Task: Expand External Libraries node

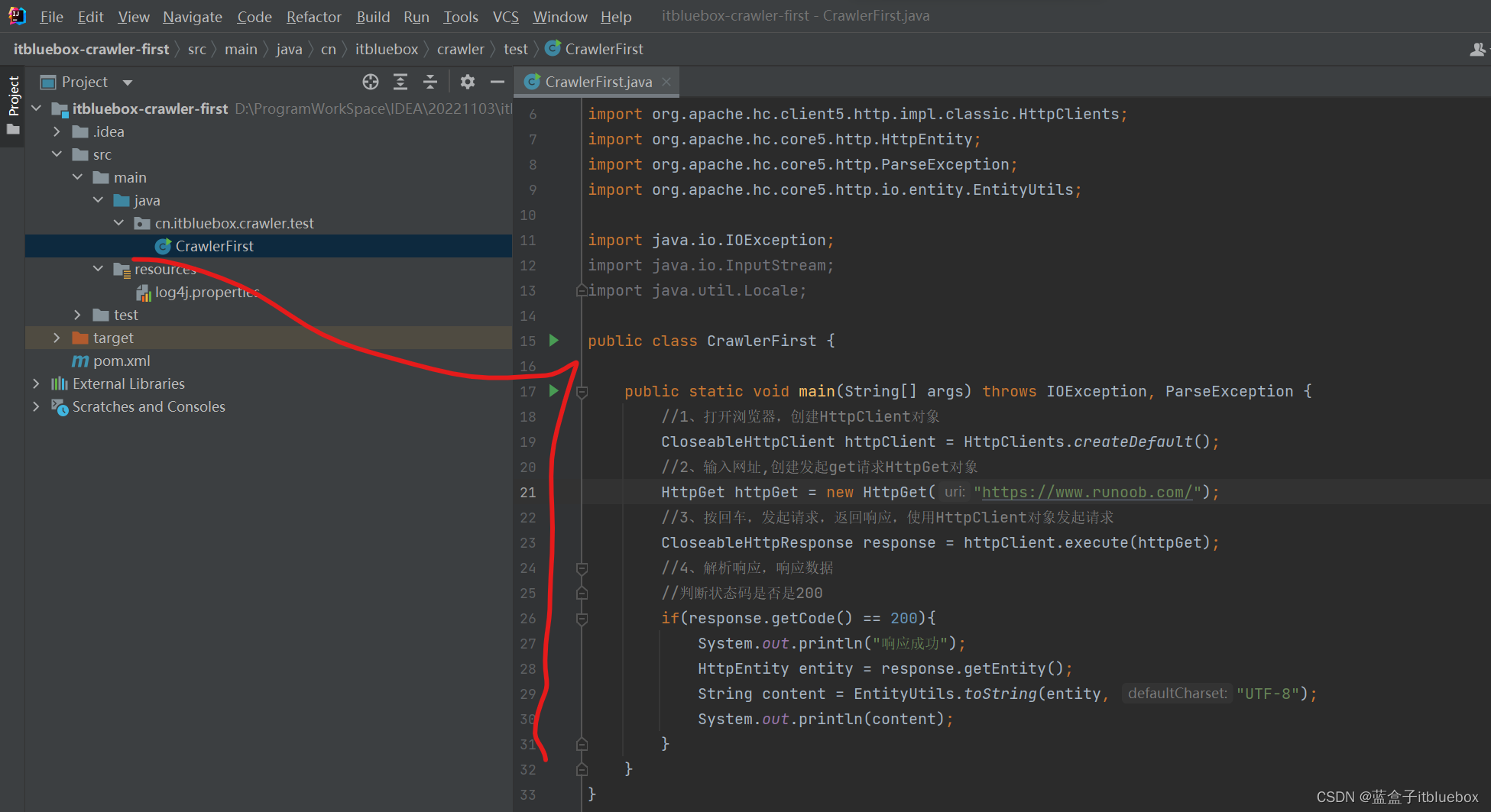Action: [x=36, y=383]
